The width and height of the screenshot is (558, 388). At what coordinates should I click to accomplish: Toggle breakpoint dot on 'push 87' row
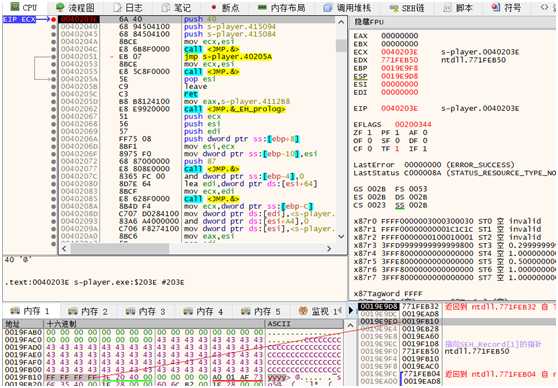pyautogui.click(x=53, y=161)
